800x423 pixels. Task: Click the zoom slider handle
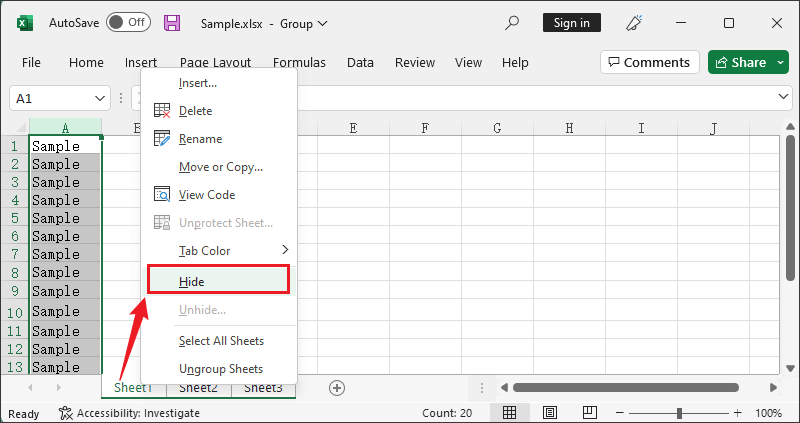pos(679,412)
